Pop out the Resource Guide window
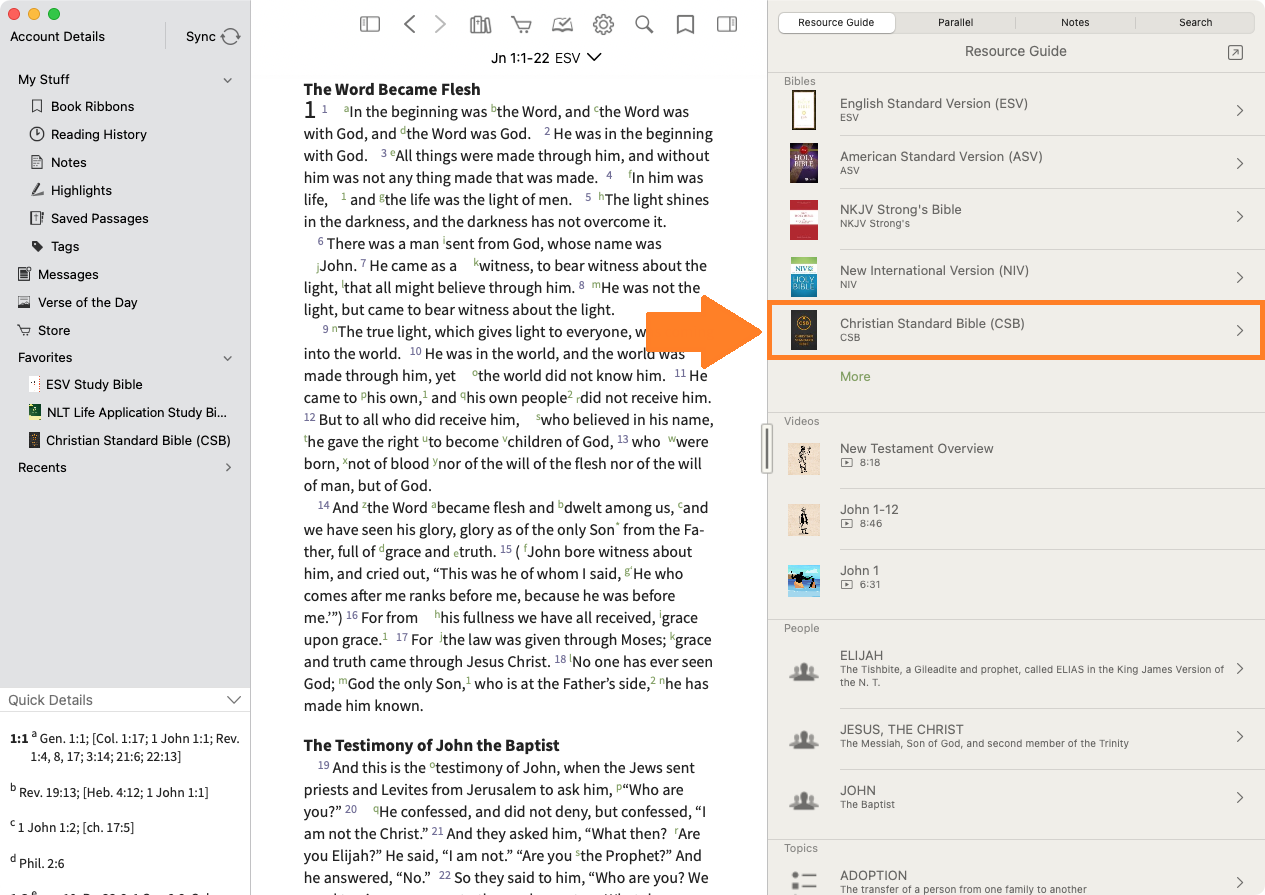Image resolution: width=1265 pixels, height=895 pixels. (1235, 52)
